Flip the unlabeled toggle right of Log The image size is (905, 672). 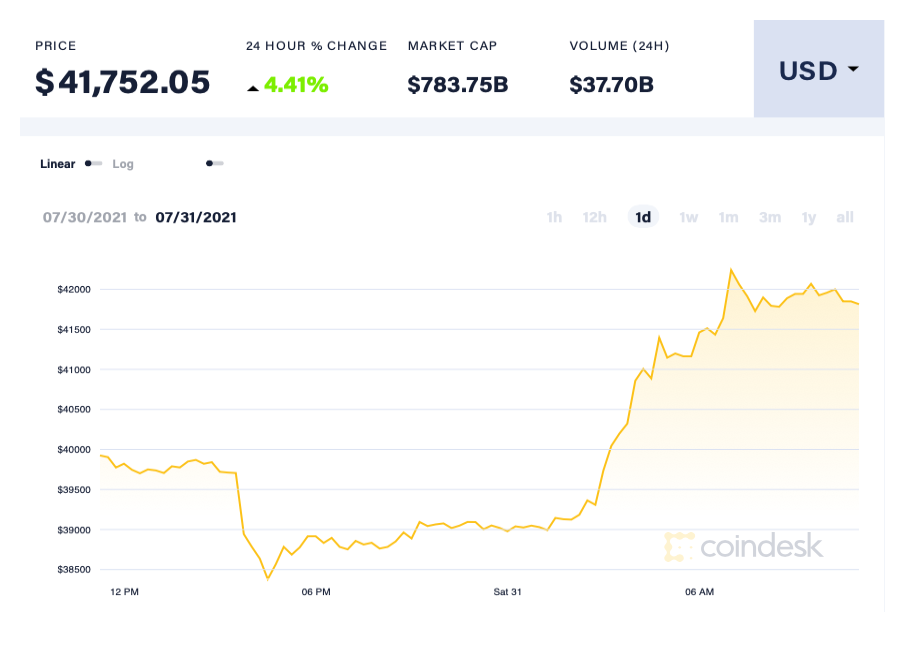coord(214,162)
